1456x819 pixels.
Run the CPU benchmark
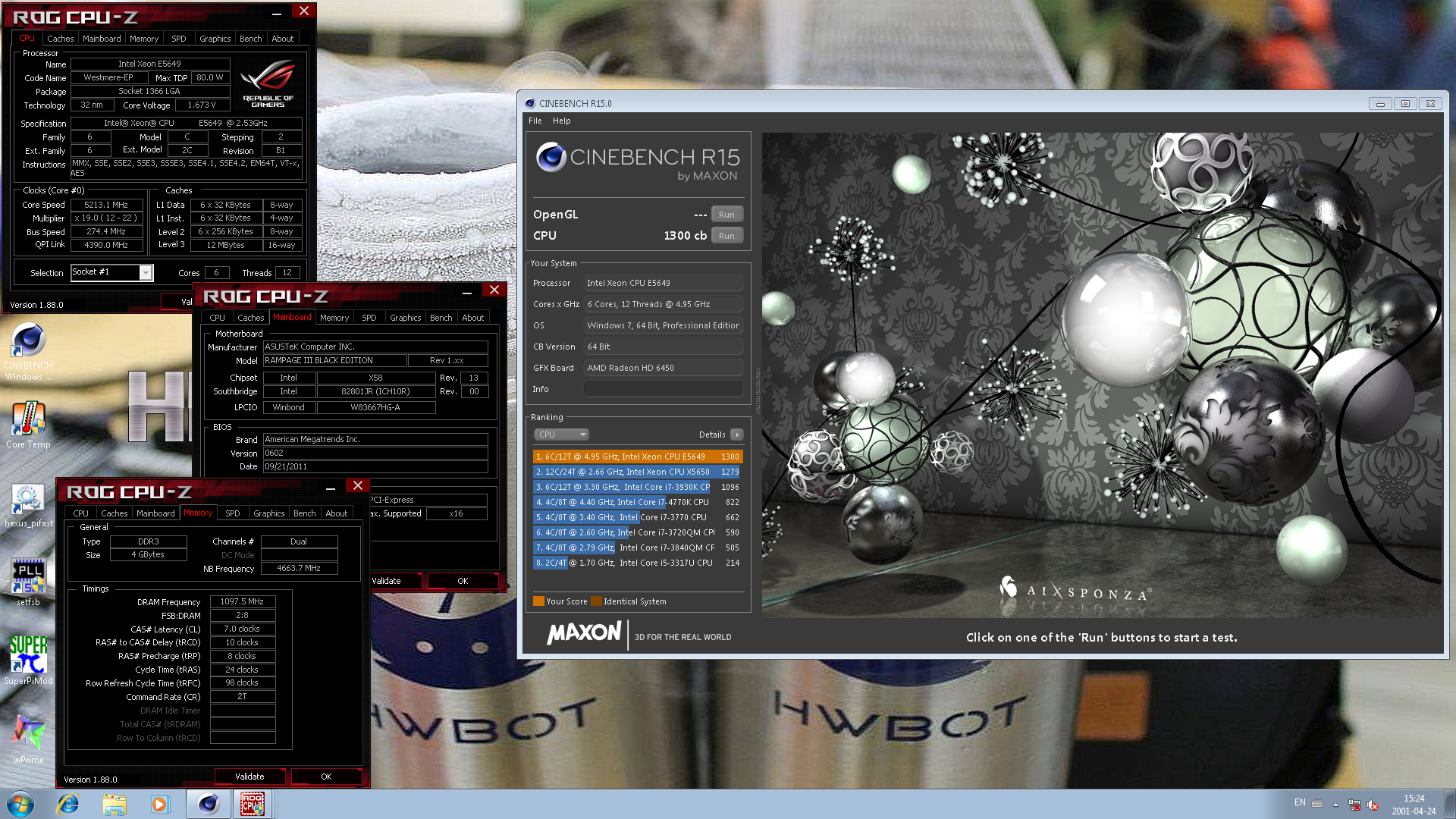[x=726, y=236]
